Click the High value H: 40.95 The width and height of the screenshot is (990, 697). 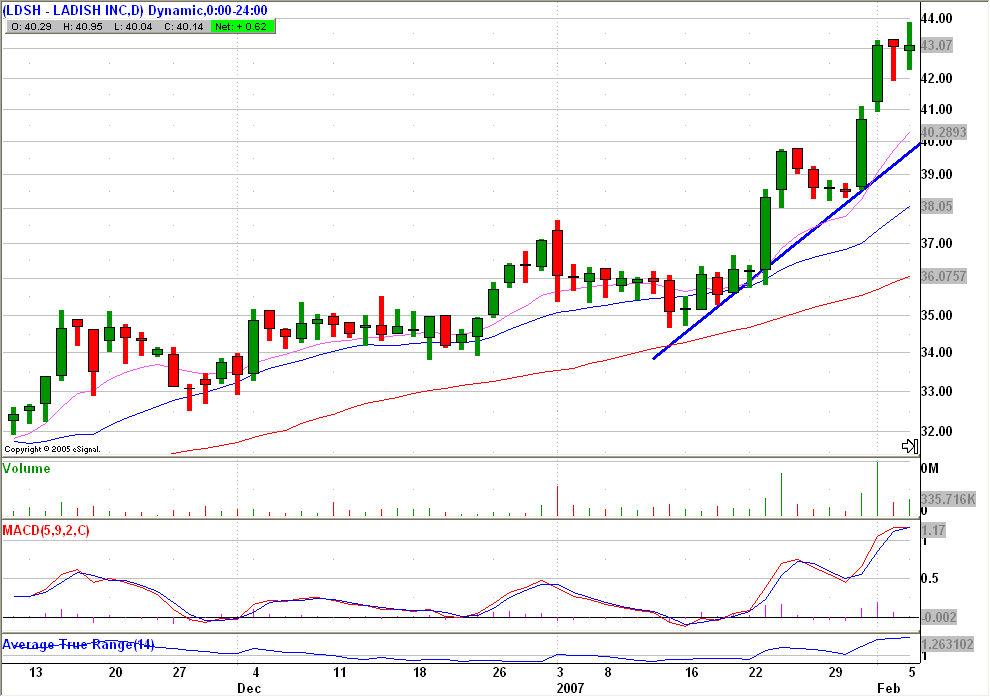coord(83,27)
